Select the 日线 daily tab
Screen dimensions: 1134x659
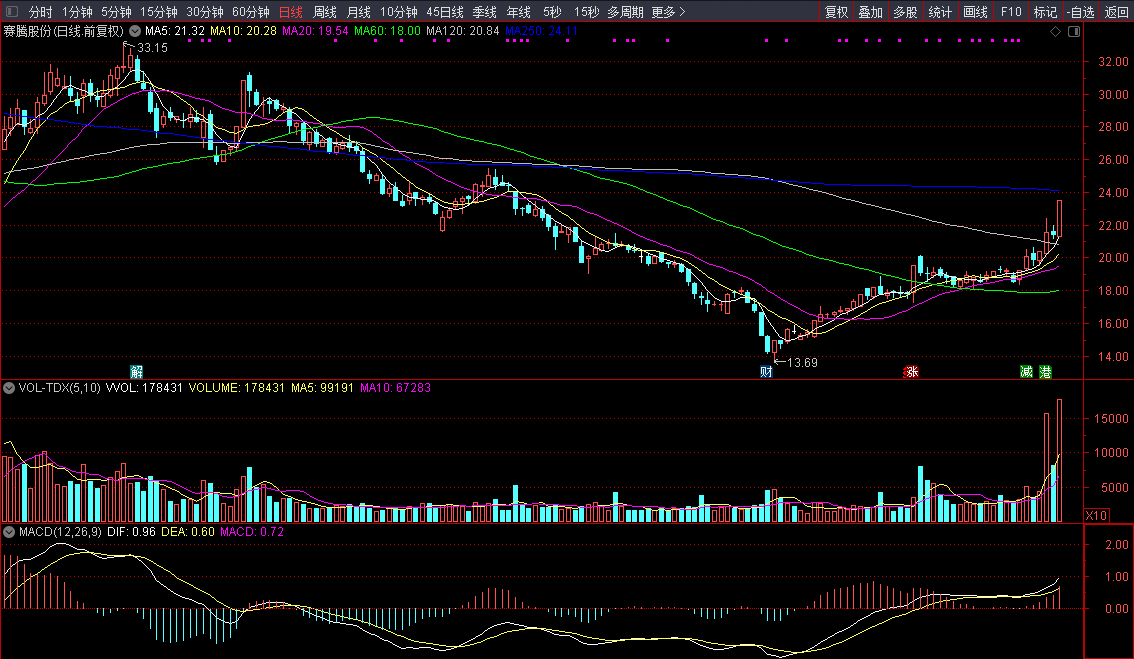tap(291, 12)
